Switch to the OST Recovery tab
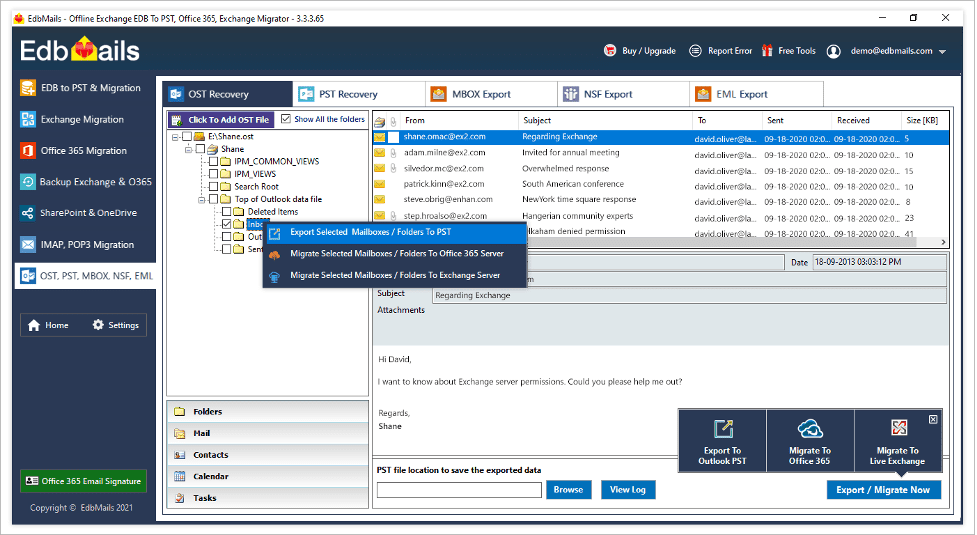Viewport: 977px width, 535px height. tap(227, 94)
